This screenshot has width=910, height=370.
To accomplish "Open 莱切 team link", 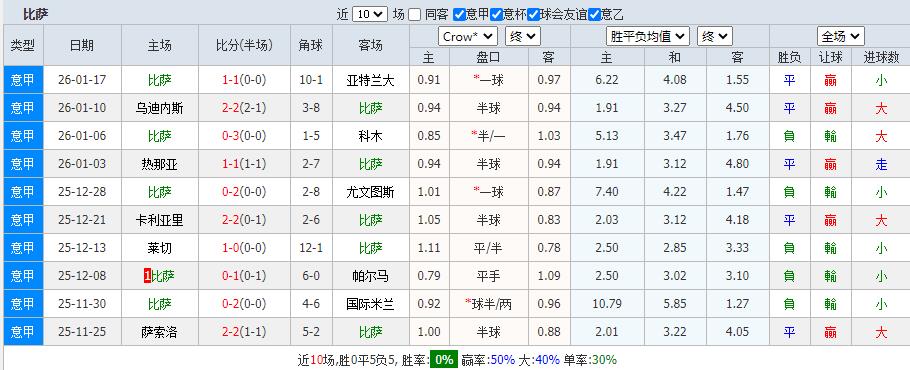I will [160, 248].
